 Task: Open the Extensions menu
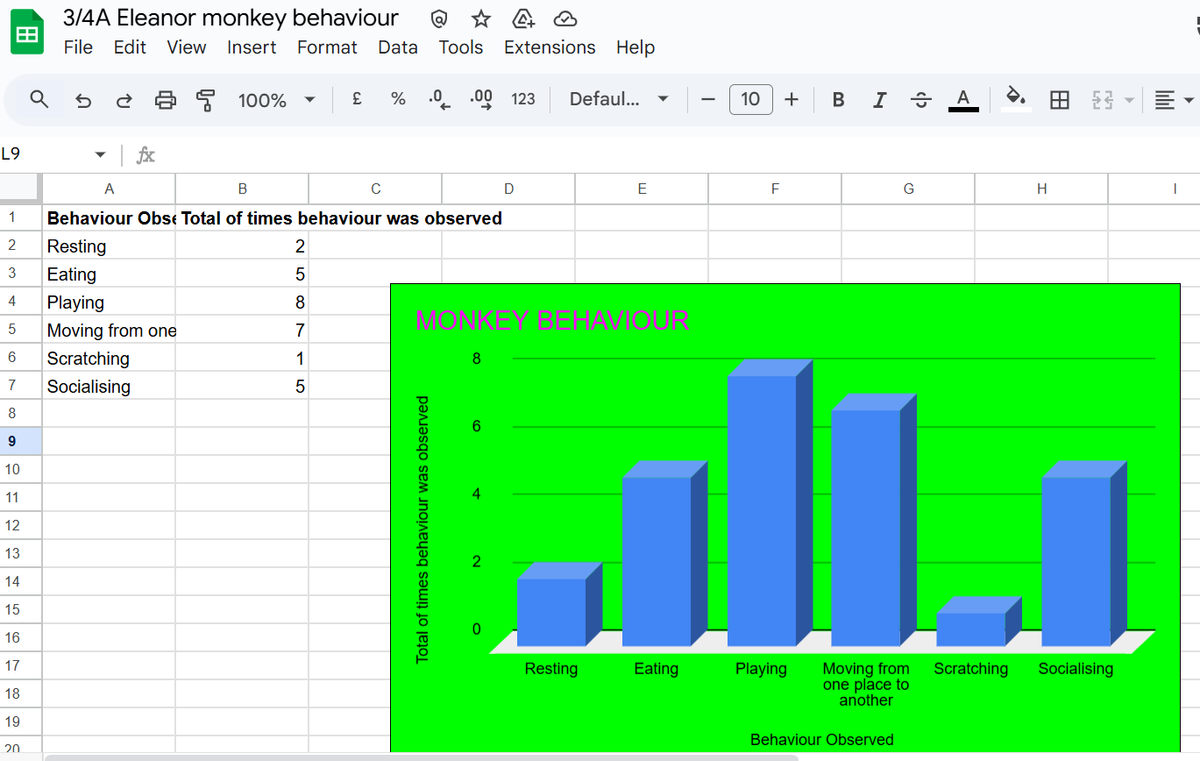[x=549, y=47]
